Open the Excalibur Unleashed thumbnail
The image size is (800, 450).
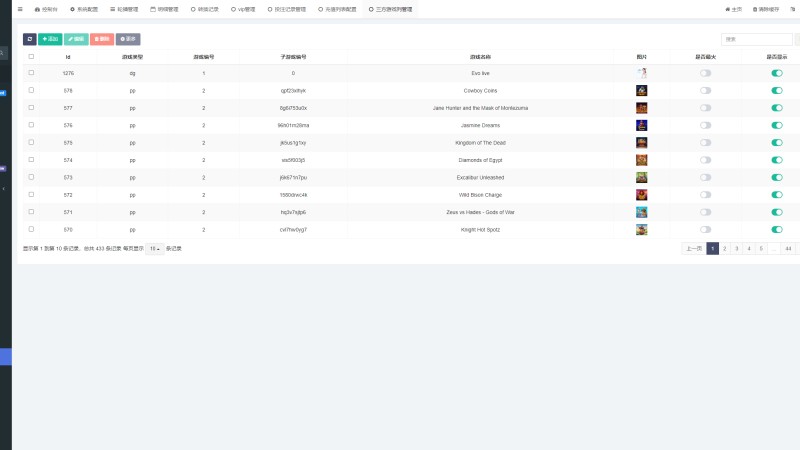(x=641, y=177)
